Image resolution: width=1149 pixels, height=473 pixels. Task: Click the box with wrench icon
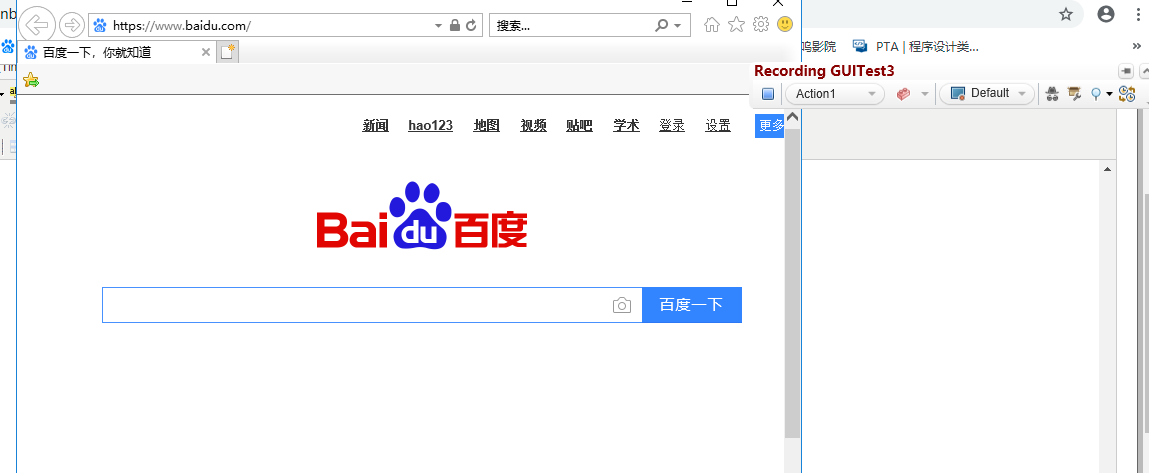(1075, 94)
